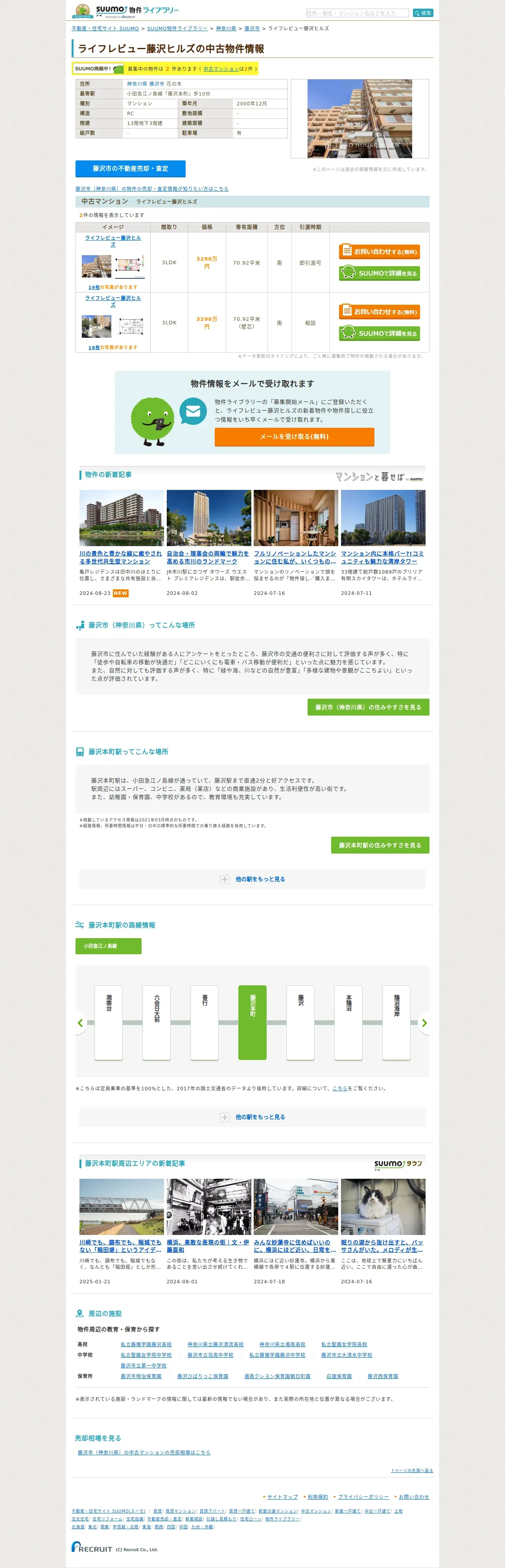Open article 川崎でも、調布でも、稲城でもない

[121, 1246]
